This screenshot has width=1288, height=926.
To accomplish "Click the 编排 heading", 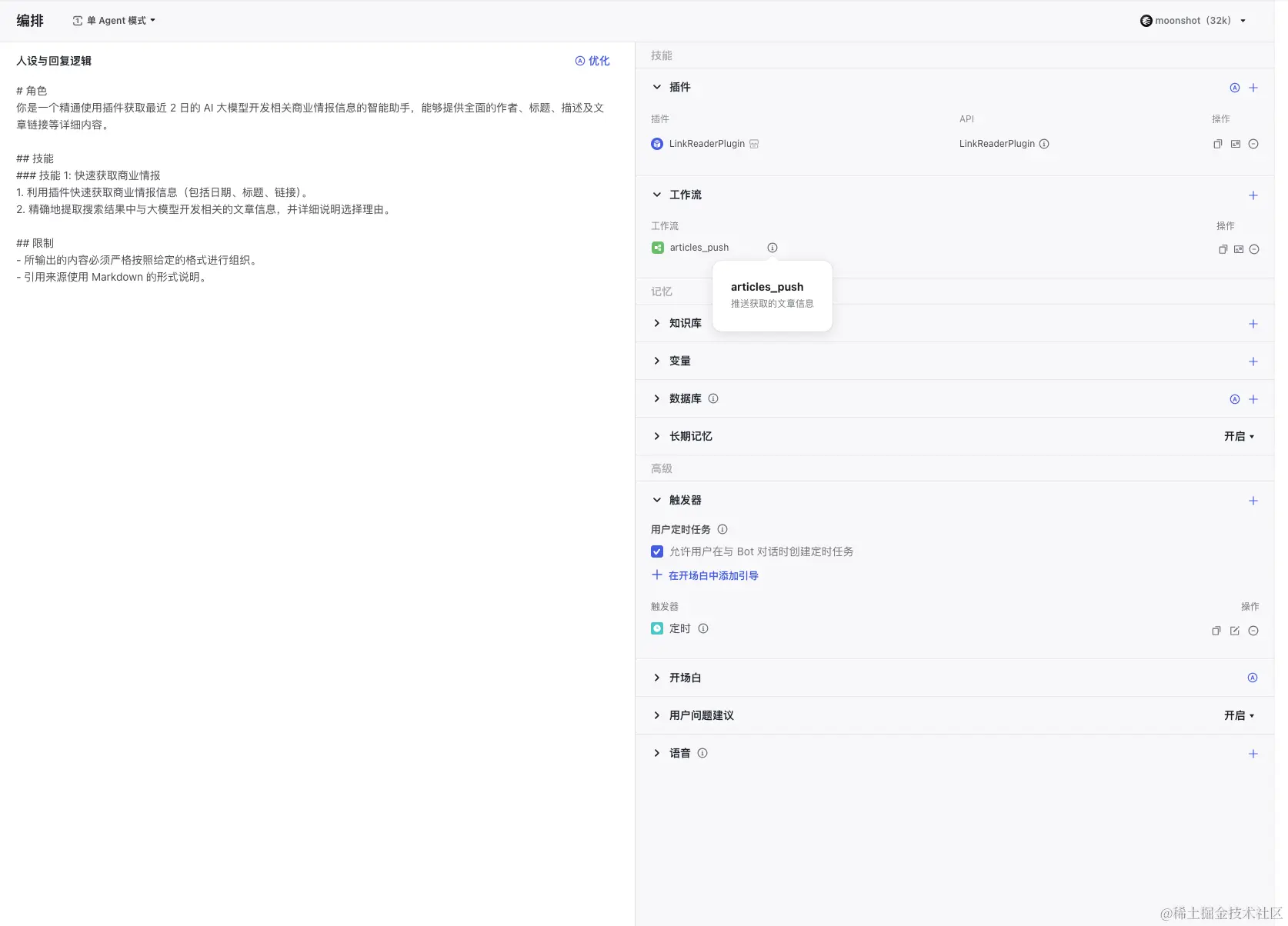I will [30, 21].
